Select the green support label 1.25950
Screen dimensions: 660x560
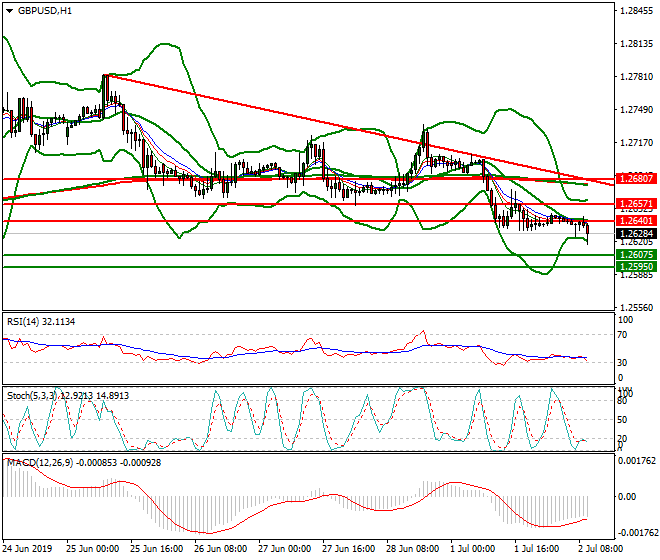(x=636, y=267)
